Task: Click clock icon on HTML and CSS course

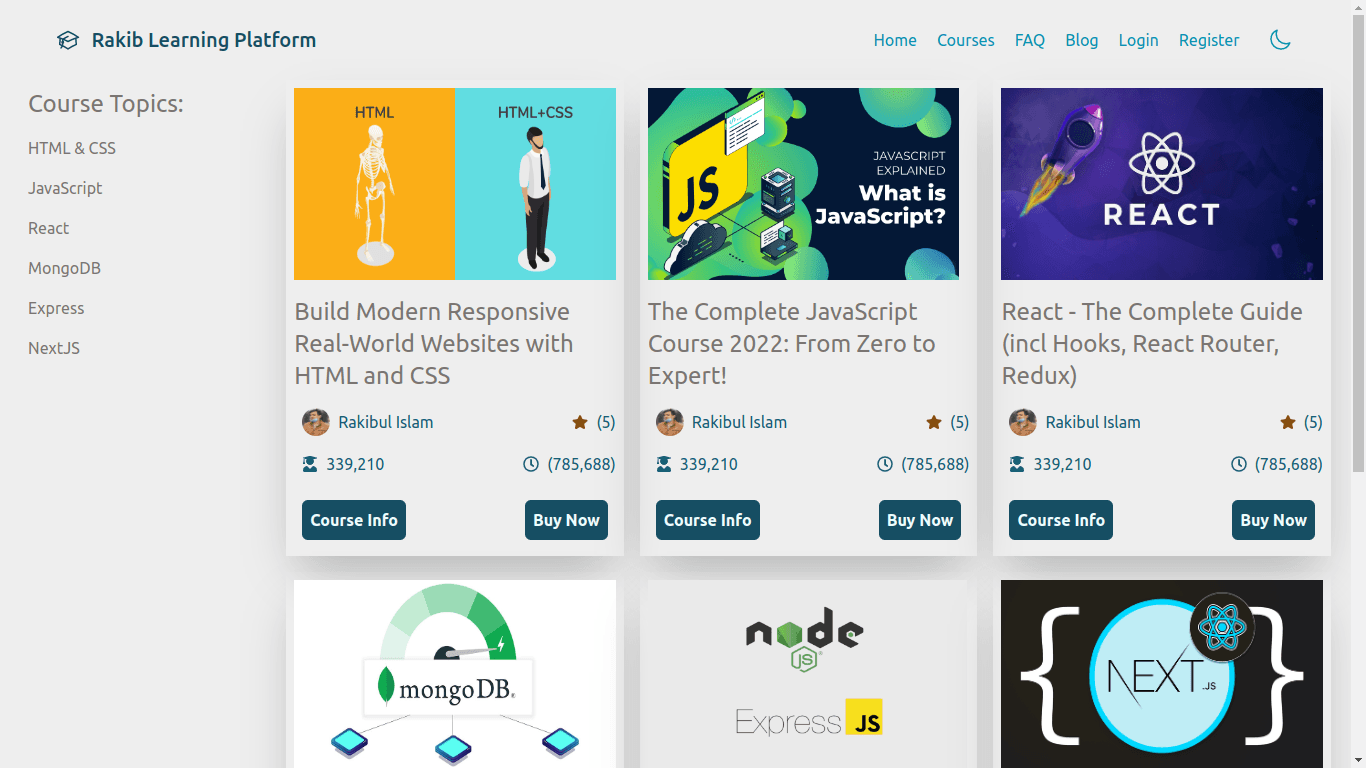Action: coord(531,464)
